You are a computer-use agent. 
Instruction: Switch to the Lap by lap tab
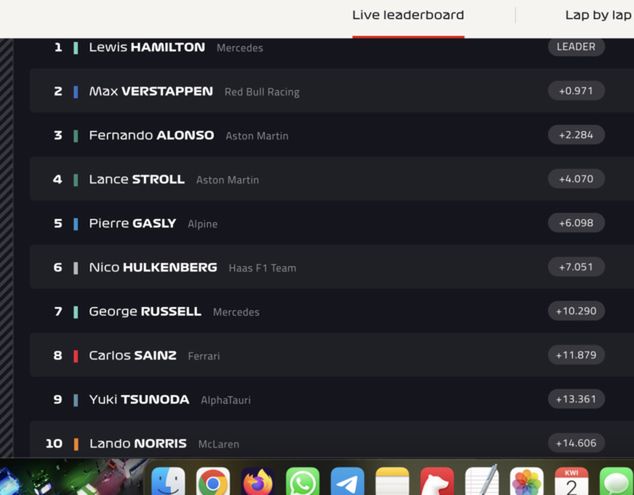(598, 15)
